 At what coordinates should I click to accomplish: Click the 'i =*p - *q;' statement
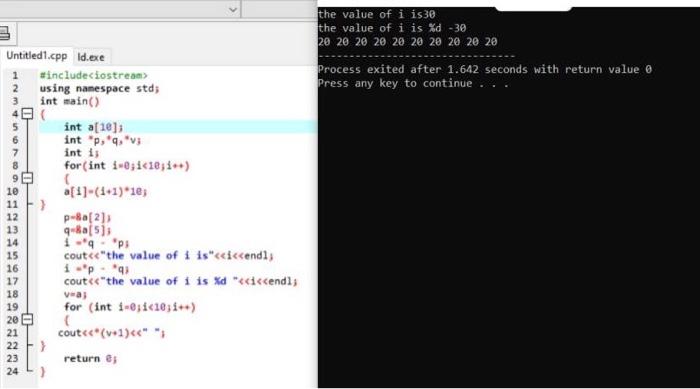(96, 268)
